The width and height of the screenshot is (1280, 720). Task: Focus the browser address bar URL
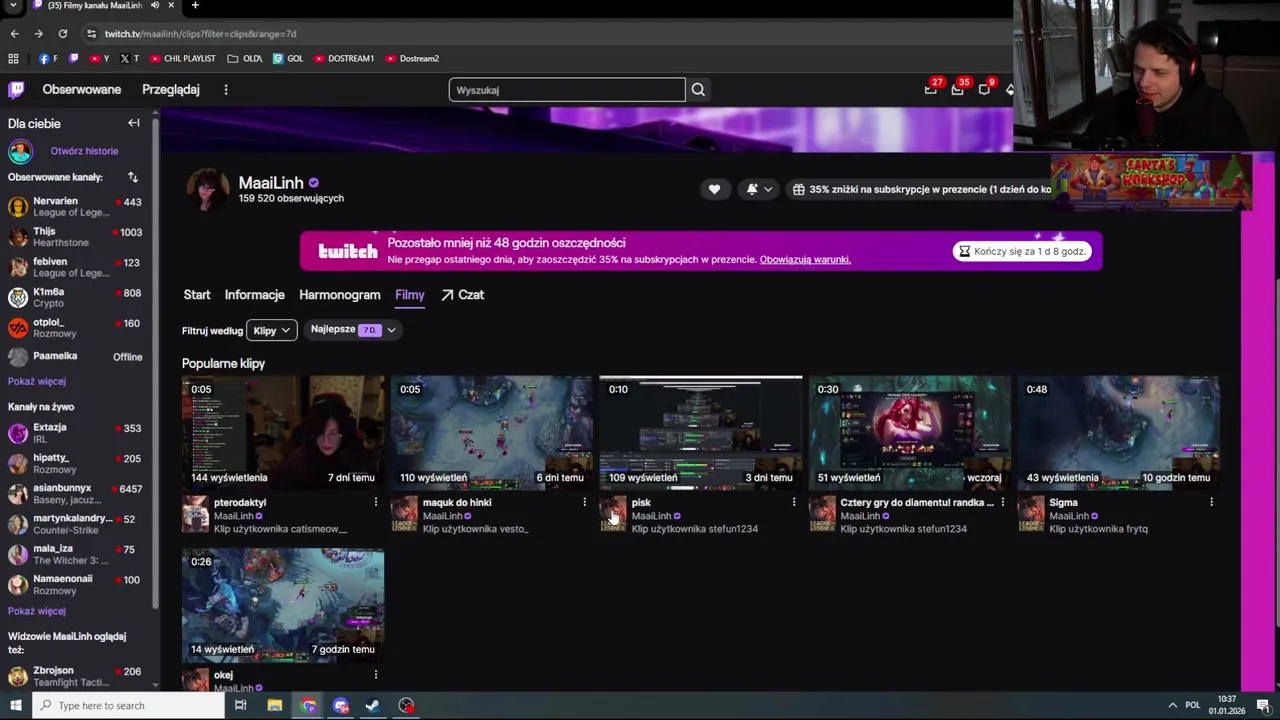click(x=200, y=34)
